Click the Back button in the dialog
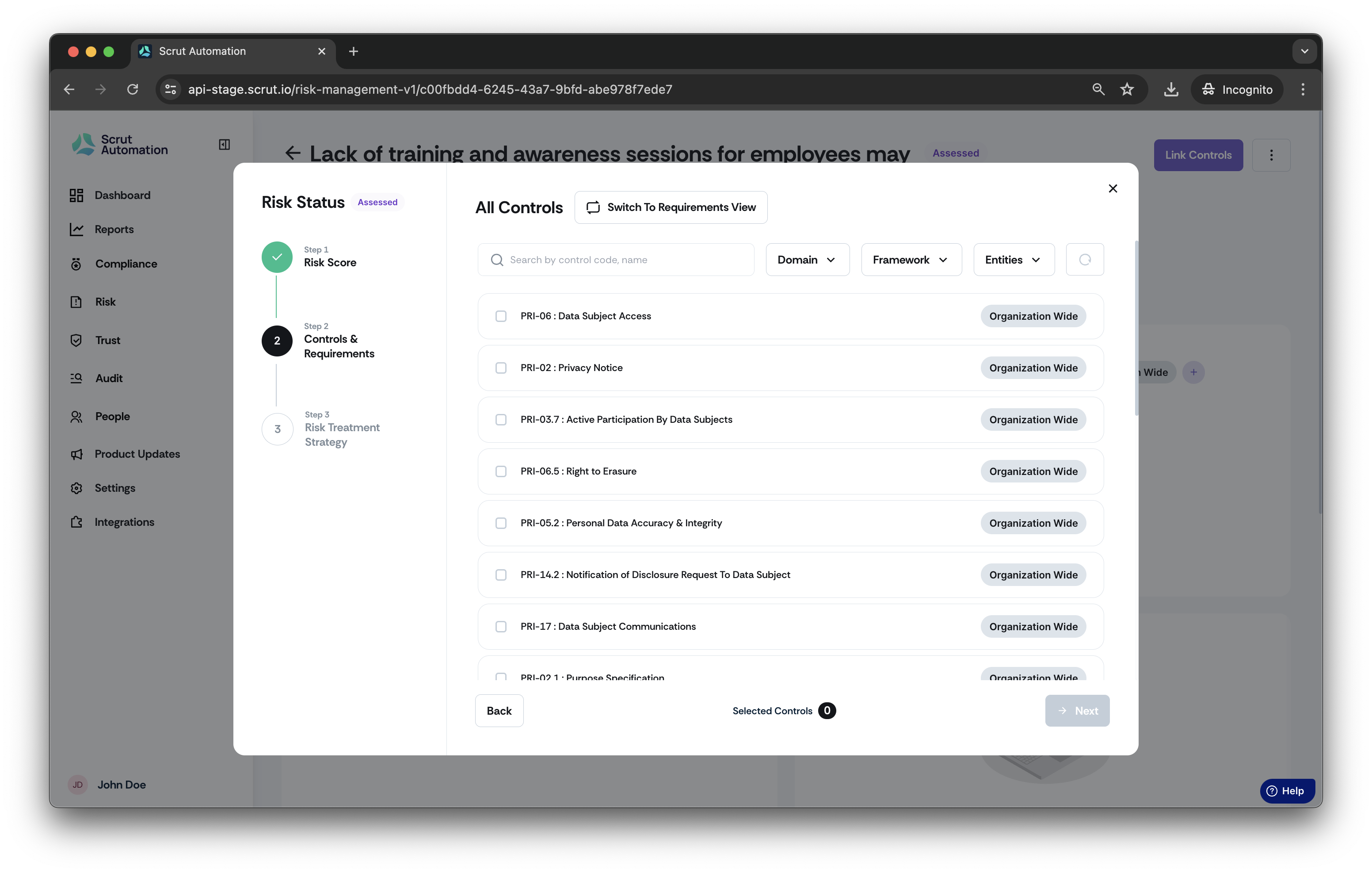The width and height of the screenshot is (1372, 873). click(499, 711)
